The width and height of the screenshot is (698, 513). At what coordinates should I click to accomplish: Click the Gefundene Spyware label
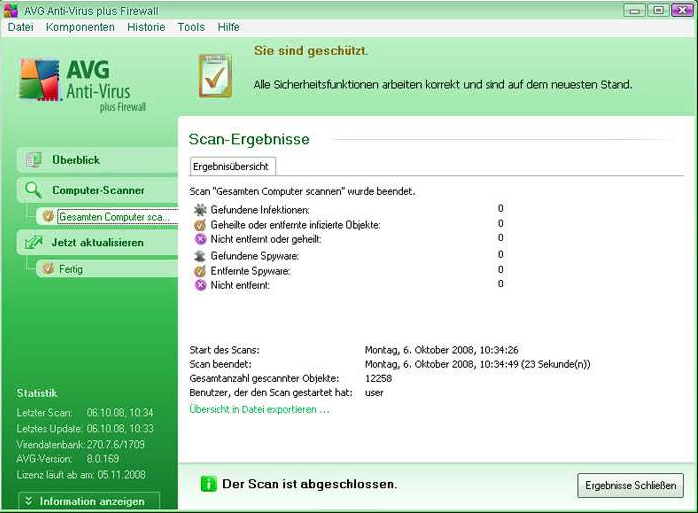(255, 256)
